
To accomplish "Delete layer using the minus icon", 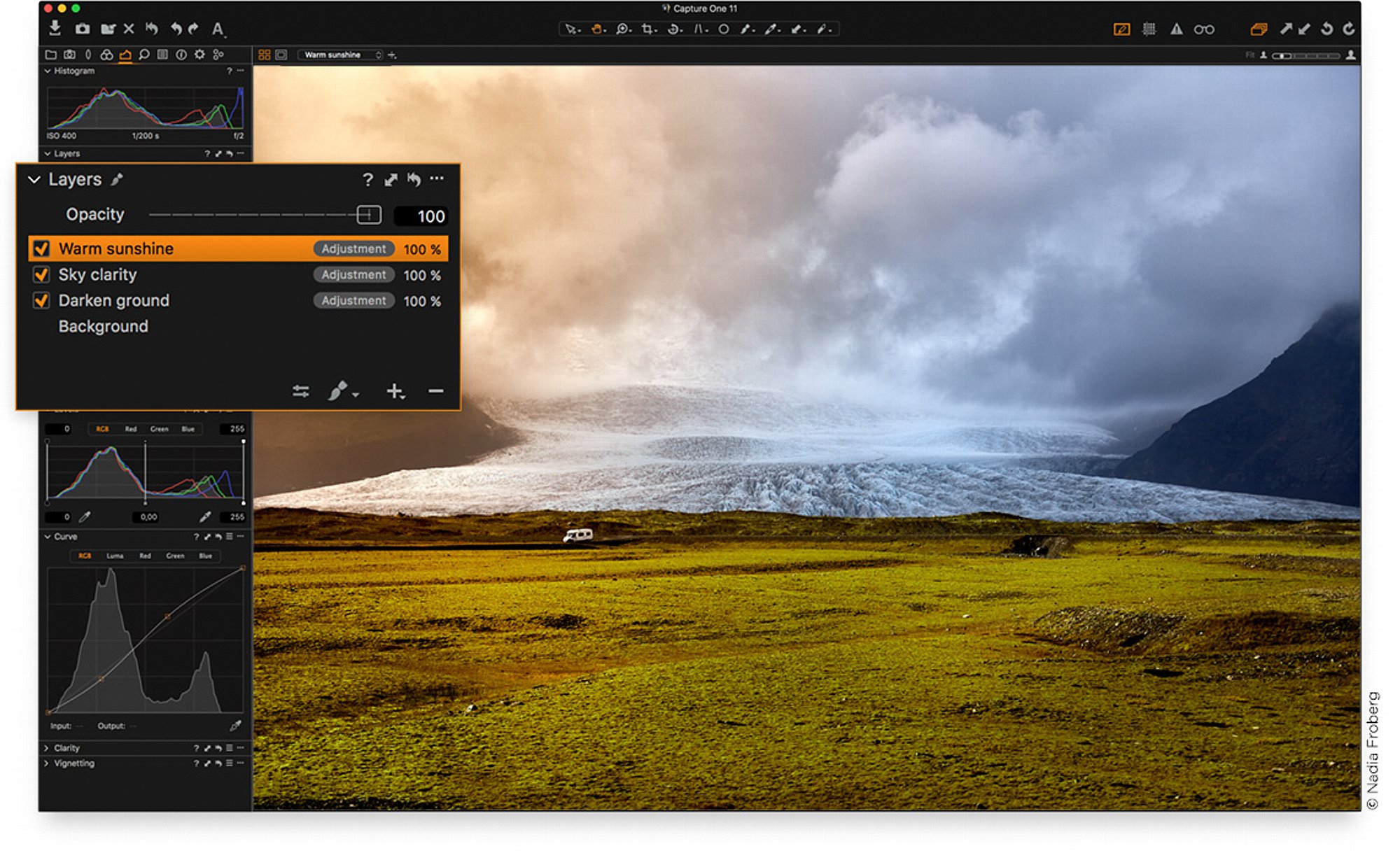I will [435, 390].
